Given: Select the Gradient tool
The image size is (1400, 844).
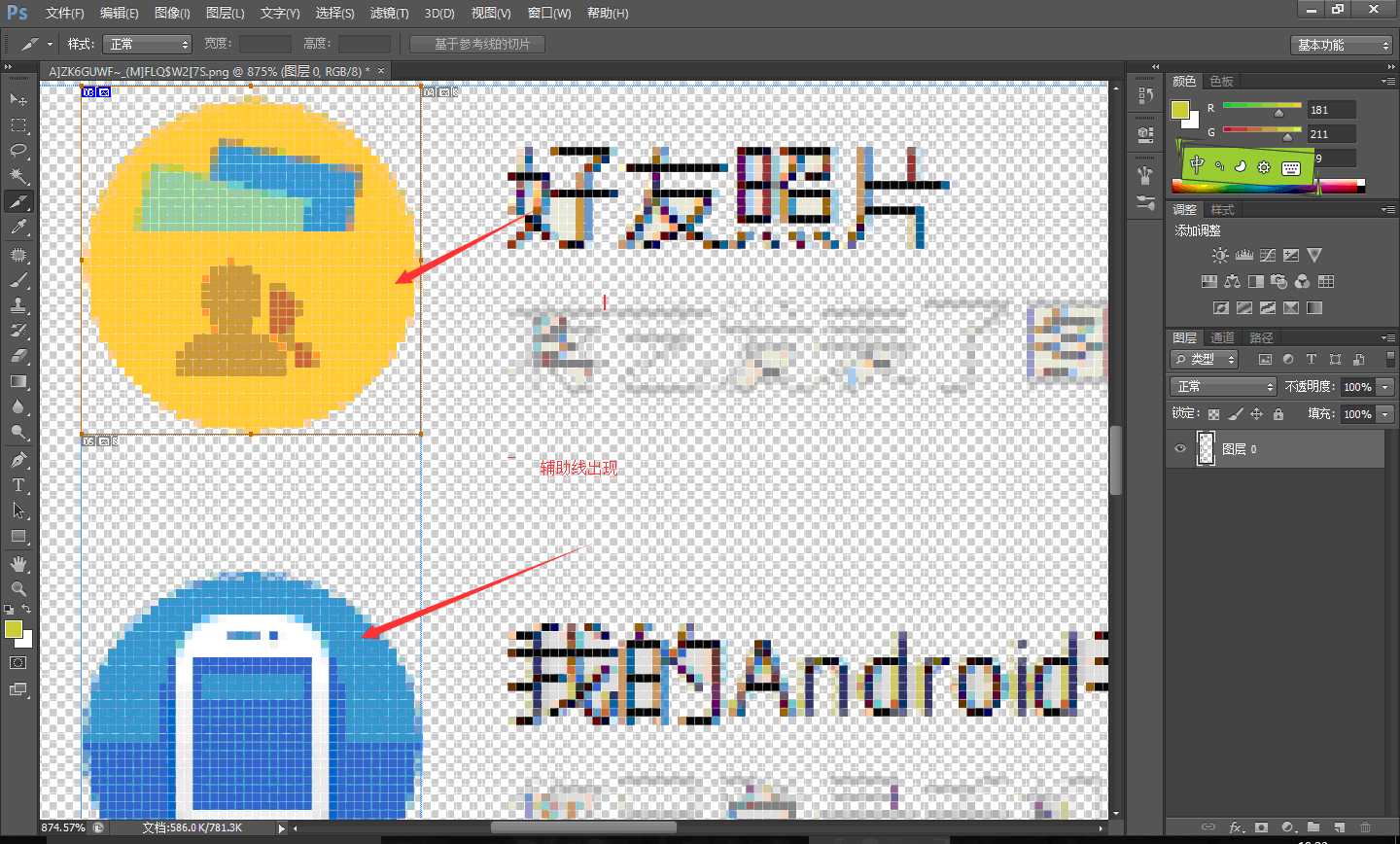Looking at the screenshot, I should click(18, 381).
